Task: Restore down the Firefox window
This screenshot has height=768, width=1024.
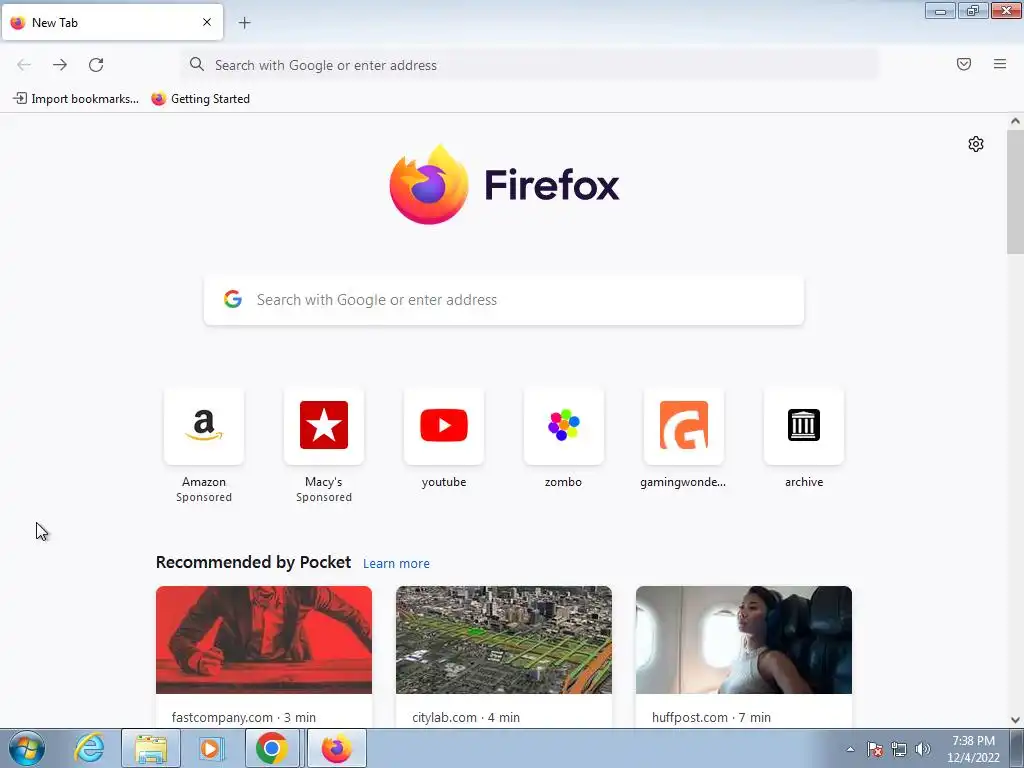Action: click(x=973, y=10)
